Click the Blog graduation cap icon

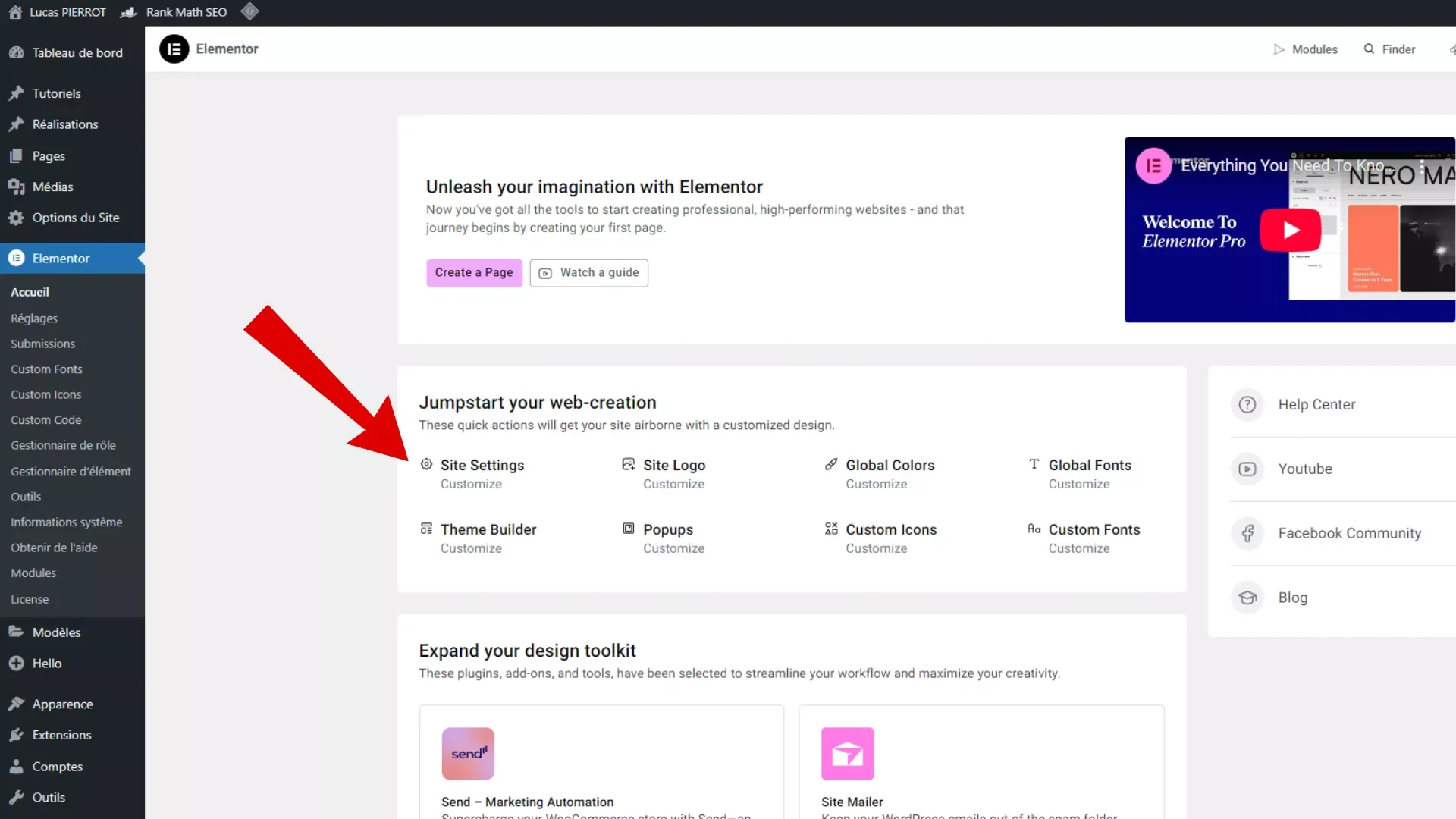point(1247,598)
